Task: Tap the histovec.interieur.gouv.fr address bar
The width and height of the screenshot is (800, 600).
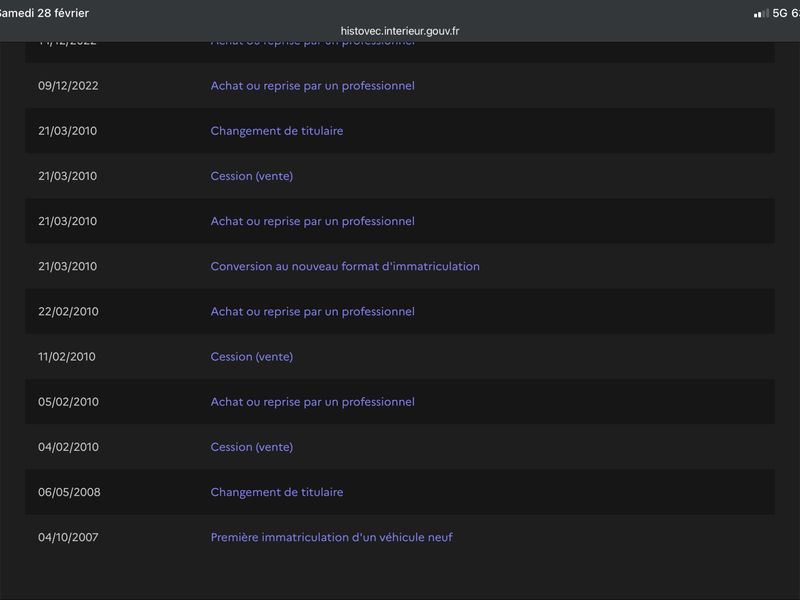Action: tap(400, 31)
